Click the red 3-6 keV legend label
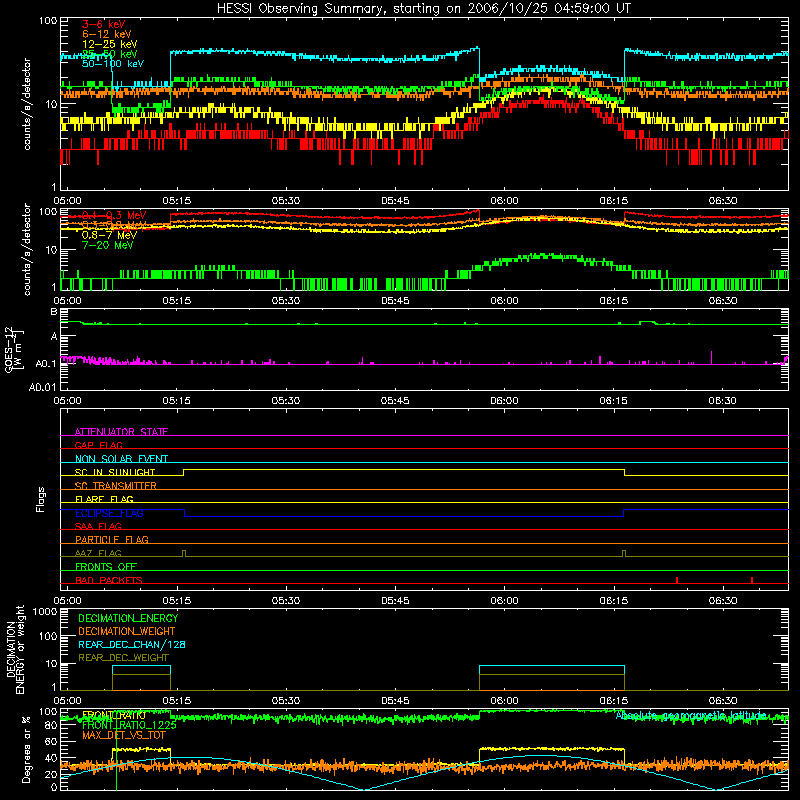The width and height of the screenshot is (800, 800). click(104, 24)
